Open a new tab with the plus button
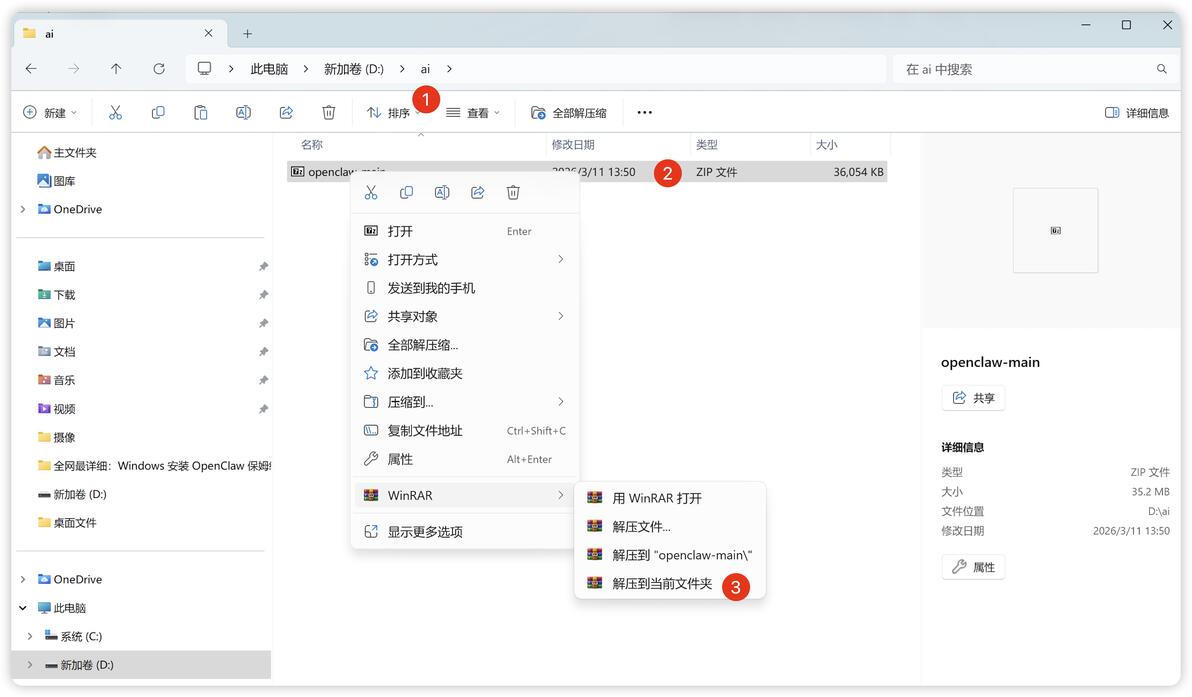Screen dimensions: 1192x697 247,33
